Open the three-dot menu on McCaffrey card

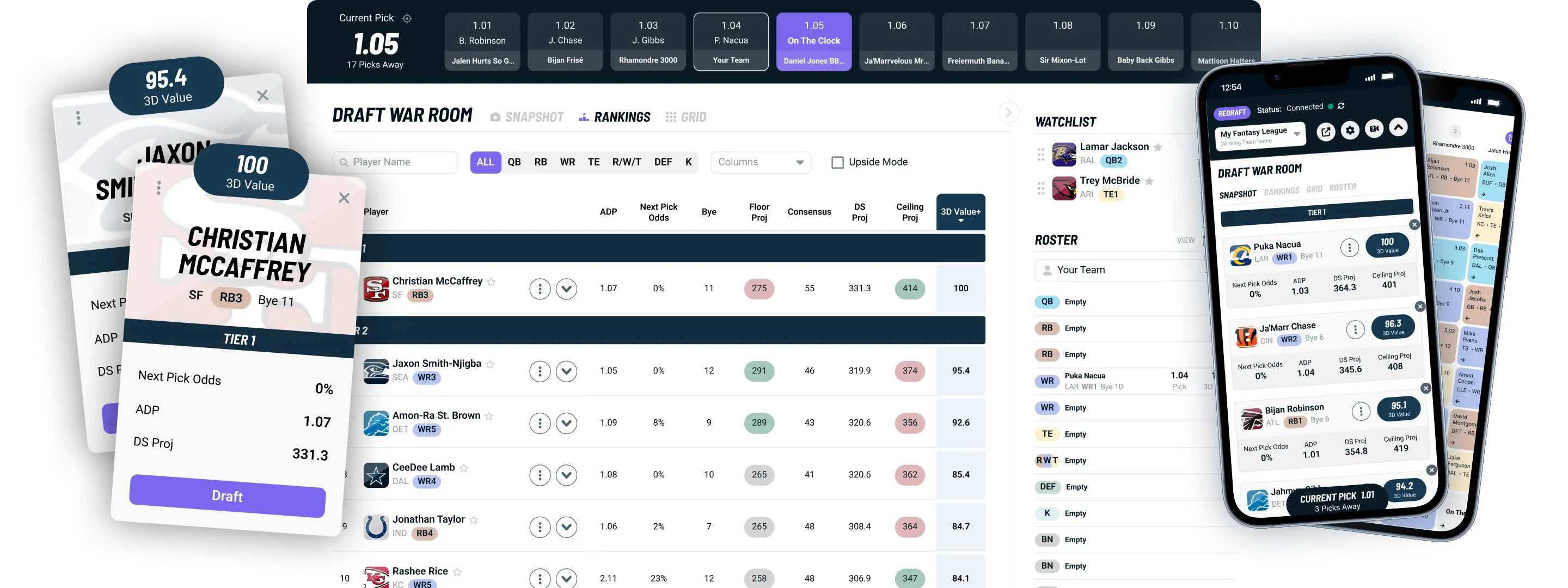coord(159,187)
